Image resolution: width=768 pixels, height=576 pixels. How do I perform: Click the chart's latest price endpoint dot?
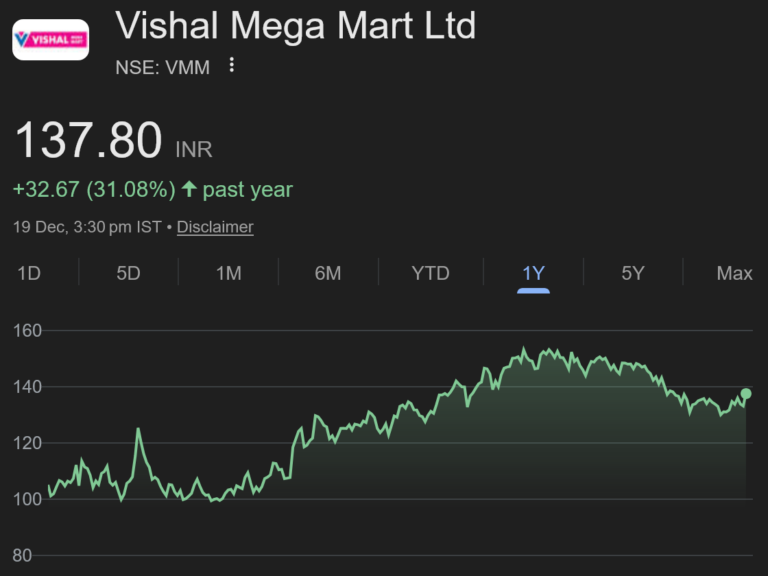(746, 393)
